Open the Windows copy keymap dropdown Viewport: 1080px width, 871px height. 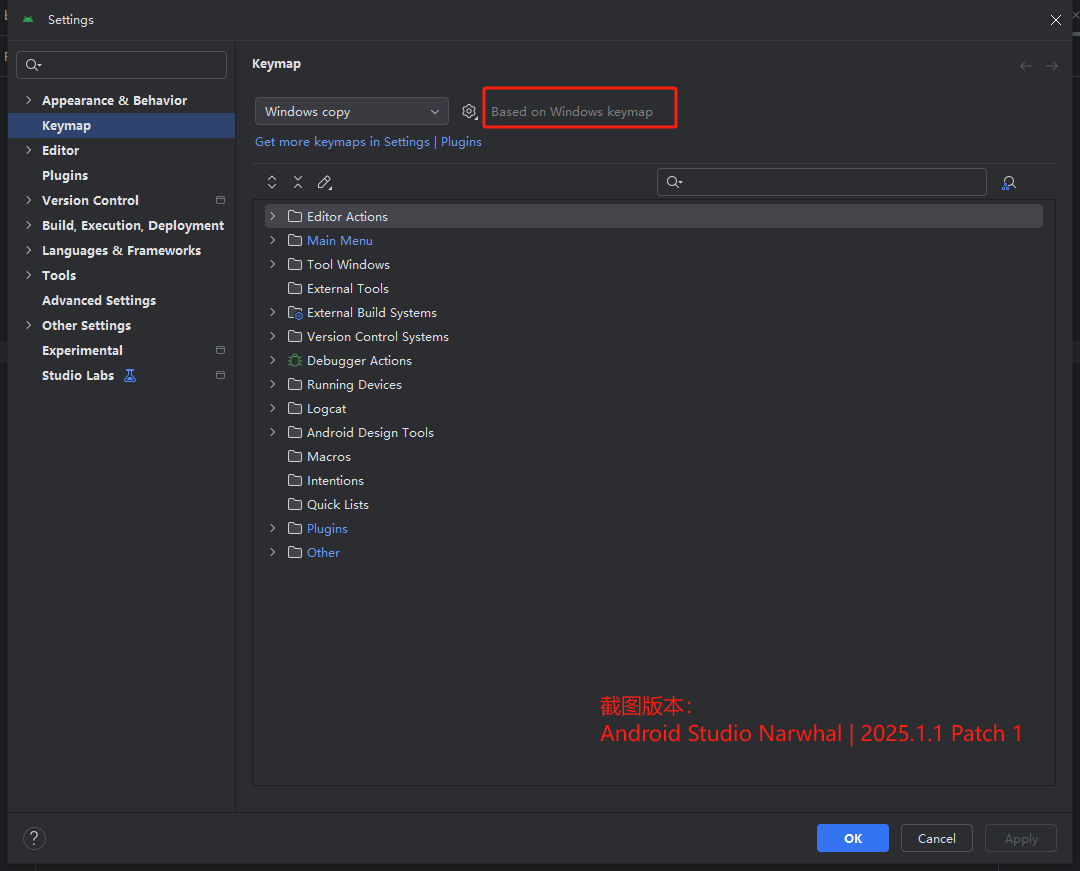point(351,112)
